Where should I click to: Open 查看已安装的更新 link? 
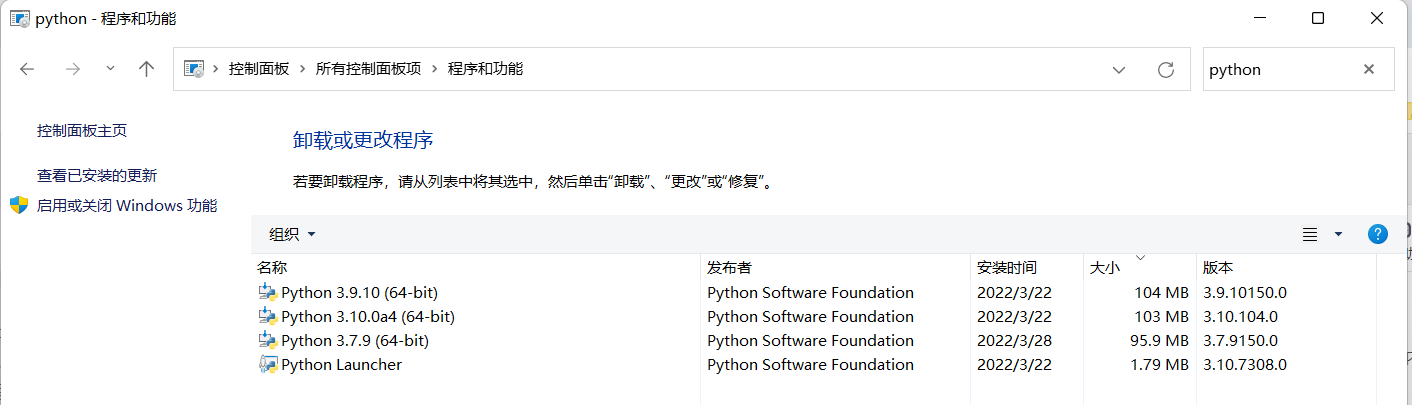coord(97,176)
